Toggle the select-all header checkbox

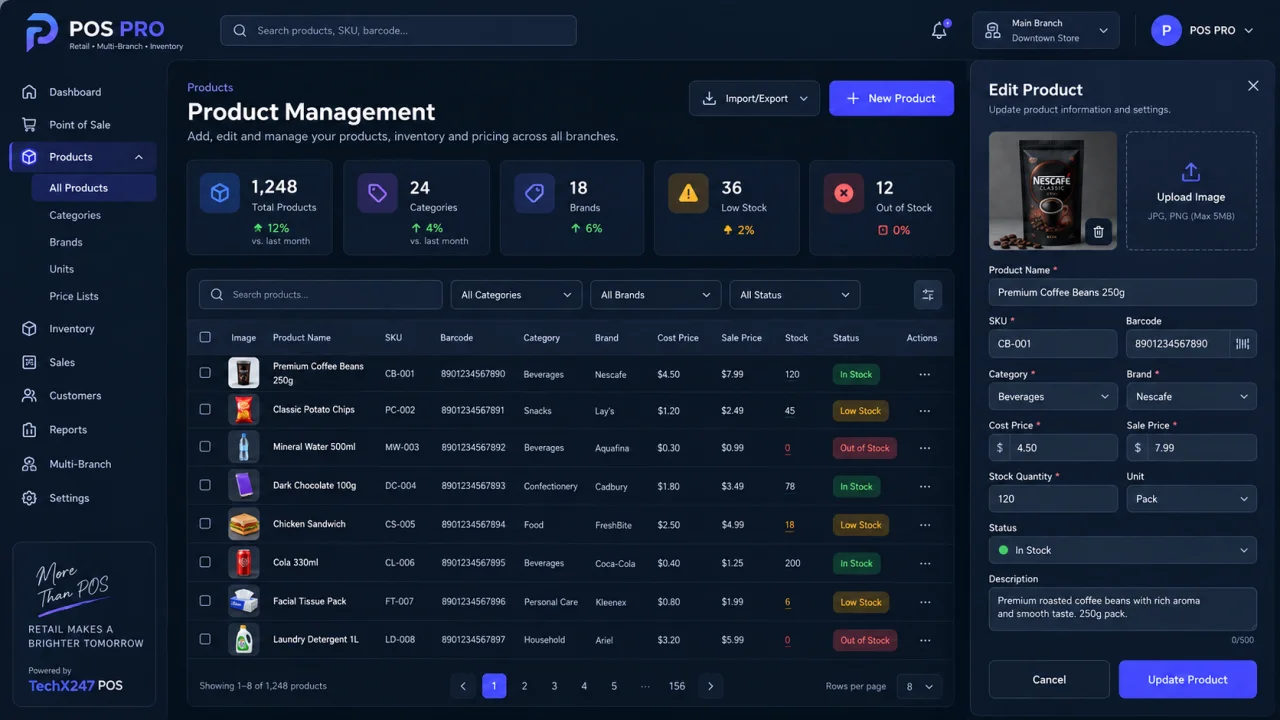click(205, 338)
